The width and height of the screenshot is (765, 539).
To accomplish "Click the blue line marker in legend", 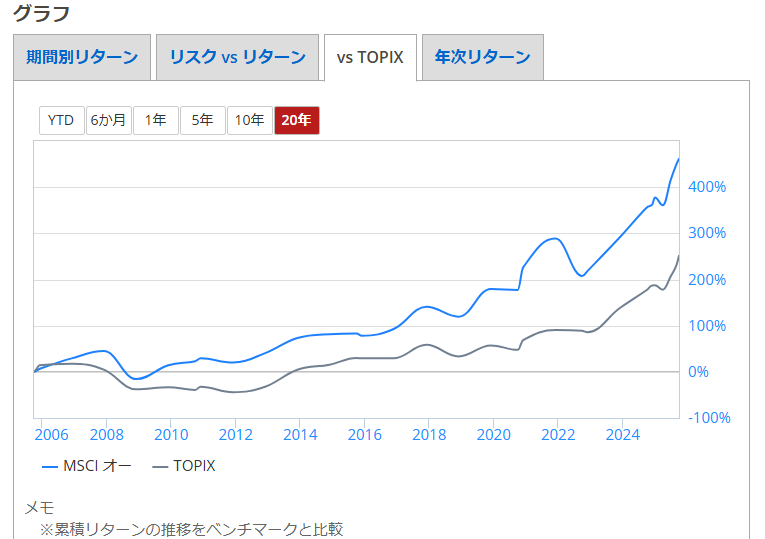I will (50, 466).
